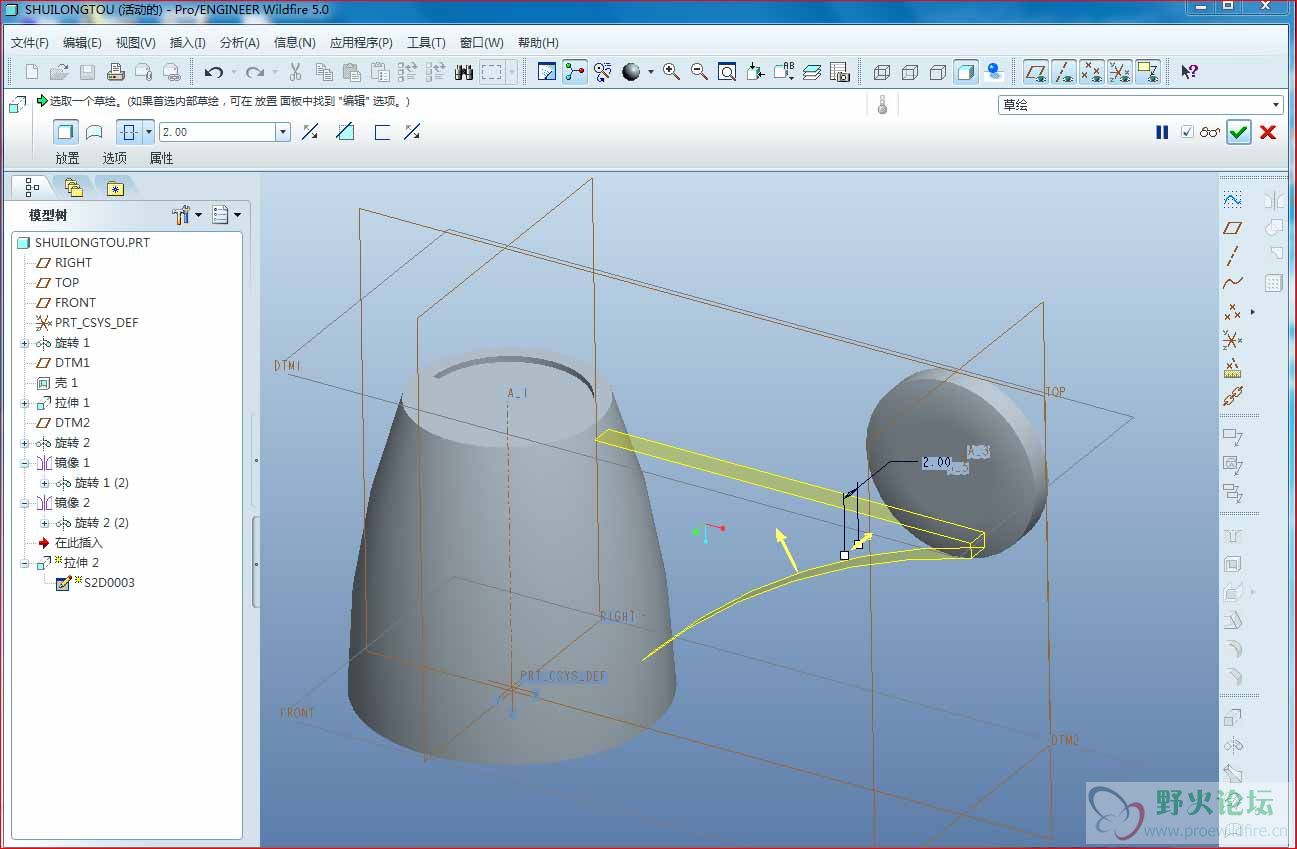Click the Refit view icon
This screenshot has width=1297, height=849.
click(727, 72)
